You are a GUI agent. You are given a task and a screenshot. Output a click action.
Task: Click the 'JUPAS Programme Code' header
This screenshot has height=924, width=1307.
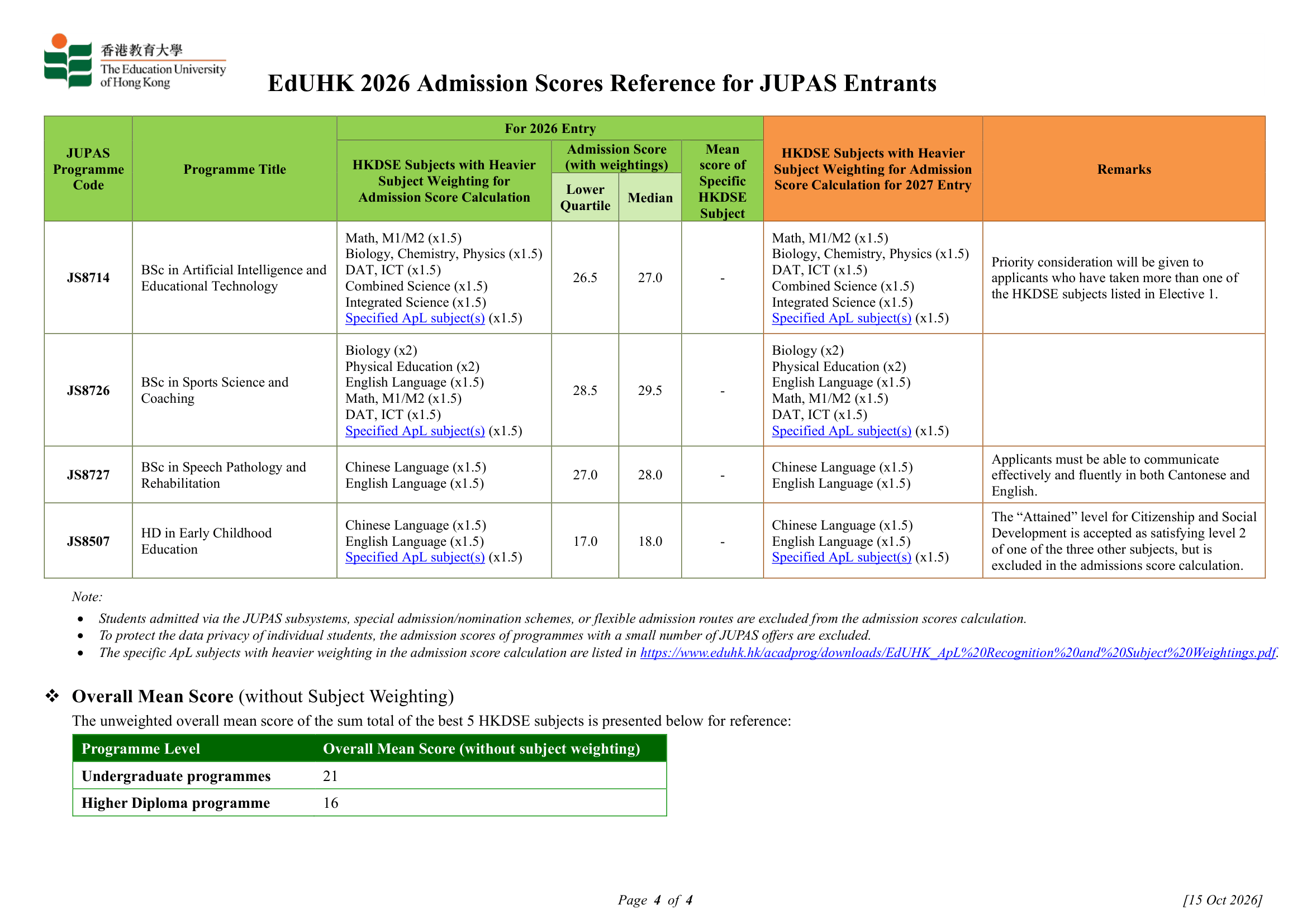88,169
